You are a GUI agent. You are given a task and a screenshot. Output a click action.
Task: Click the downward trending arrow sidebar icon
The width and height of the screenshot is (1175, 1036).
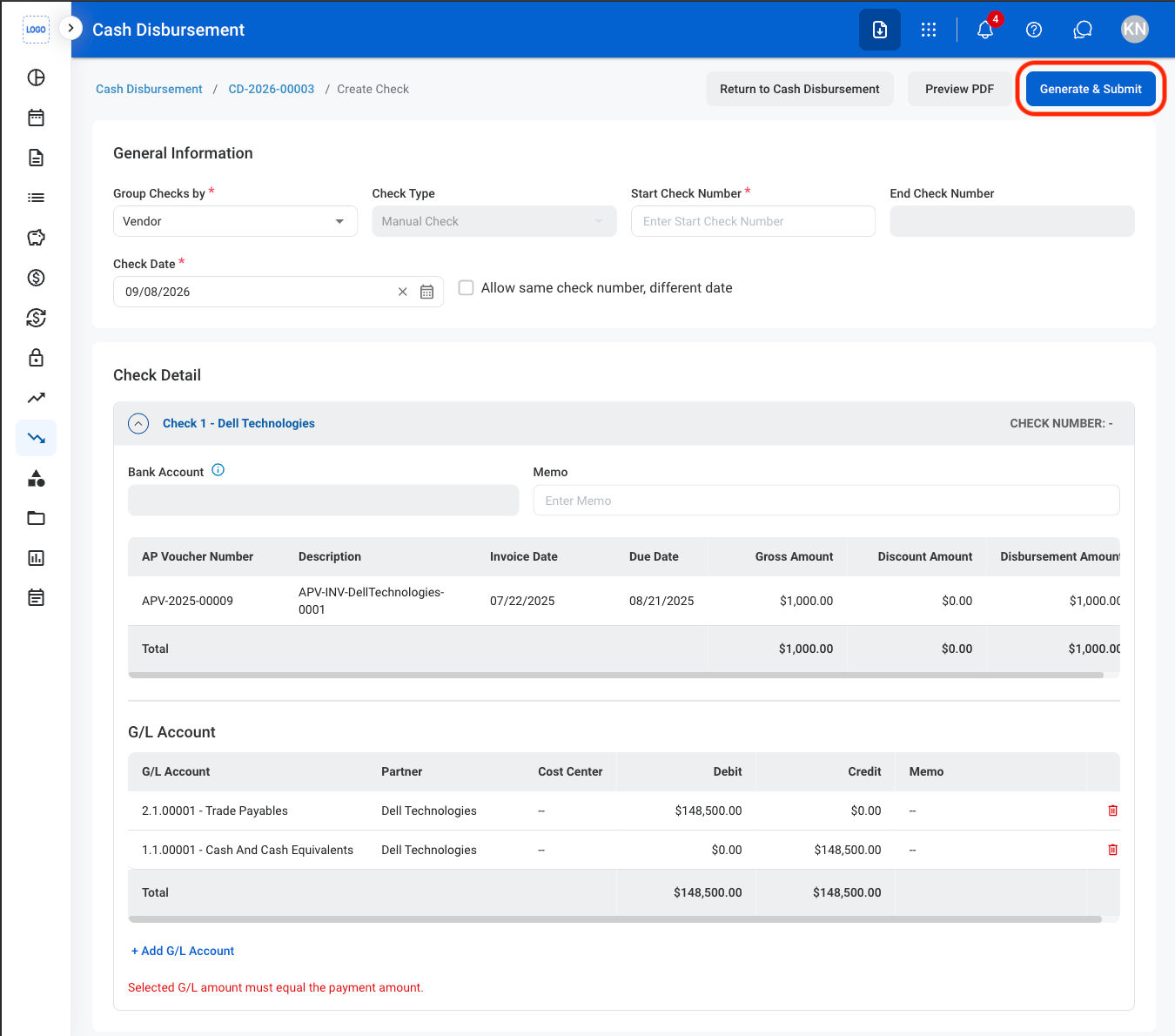[x=36, y=438]
